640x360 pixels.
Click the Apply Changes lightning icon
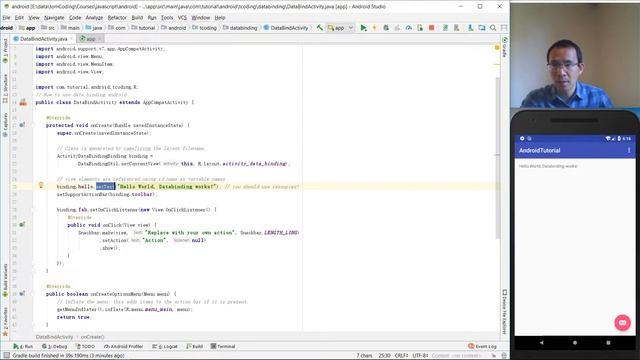pos(374,28)
